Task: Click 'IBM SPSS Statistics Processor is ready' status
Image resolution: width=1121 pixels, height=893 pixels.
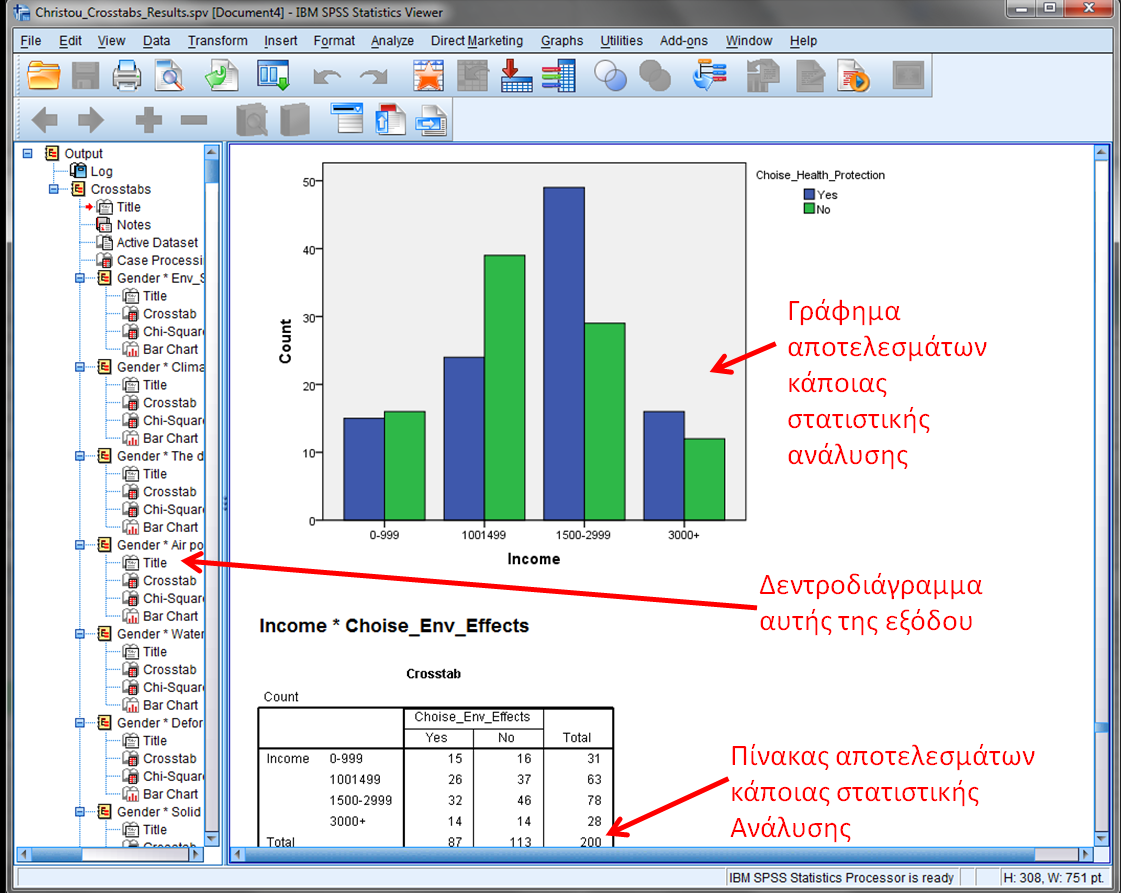Action: click(x=841, y=877)
